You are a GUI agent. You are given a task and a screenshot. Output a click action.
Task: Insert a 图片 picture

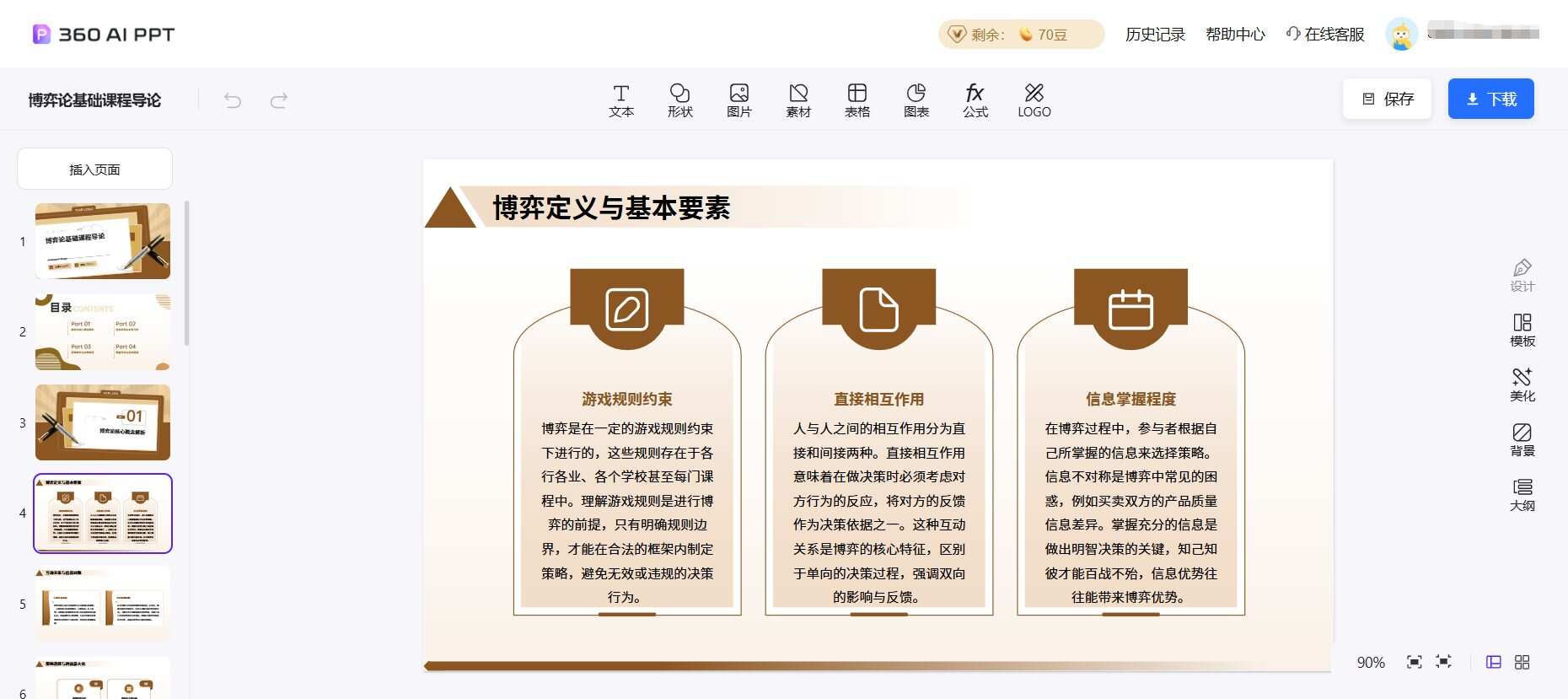tap(739, 100)
